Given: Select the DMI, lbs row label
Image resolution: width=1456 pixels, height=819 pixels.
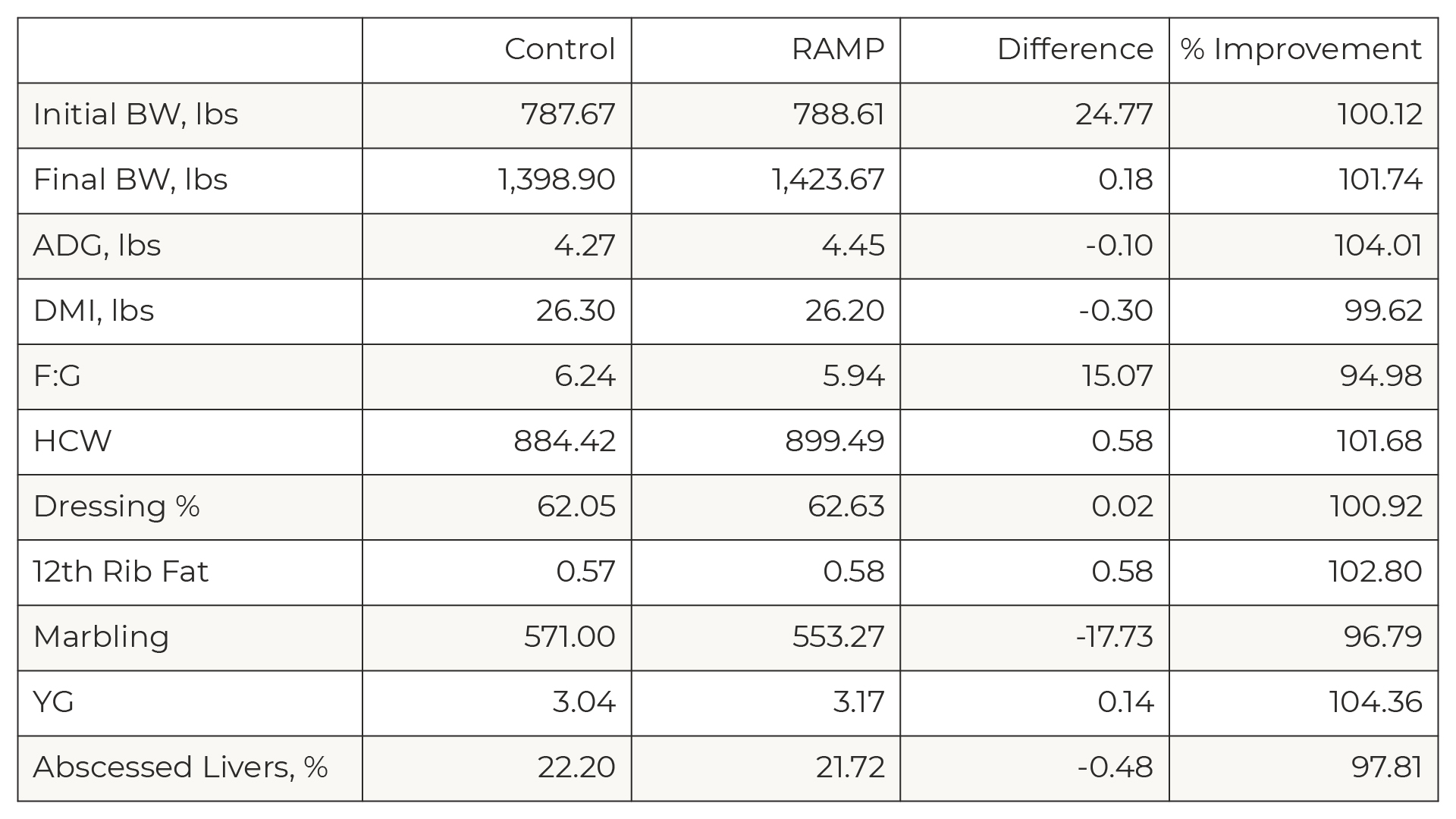Looking at the screenshot, I should 94,311.
